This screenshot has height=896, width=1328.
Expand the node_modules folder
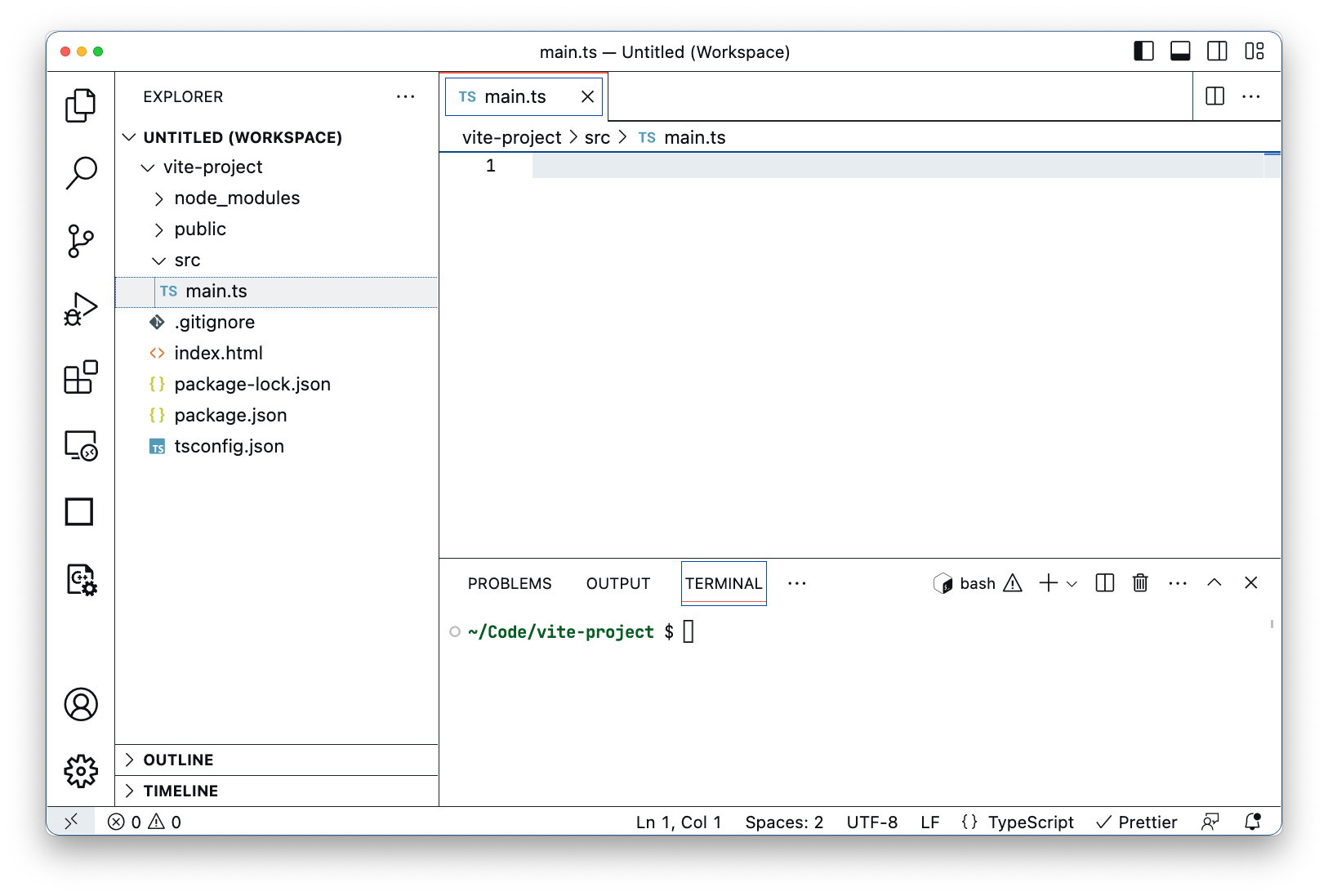pyautogui.click(x=237, y=198)
